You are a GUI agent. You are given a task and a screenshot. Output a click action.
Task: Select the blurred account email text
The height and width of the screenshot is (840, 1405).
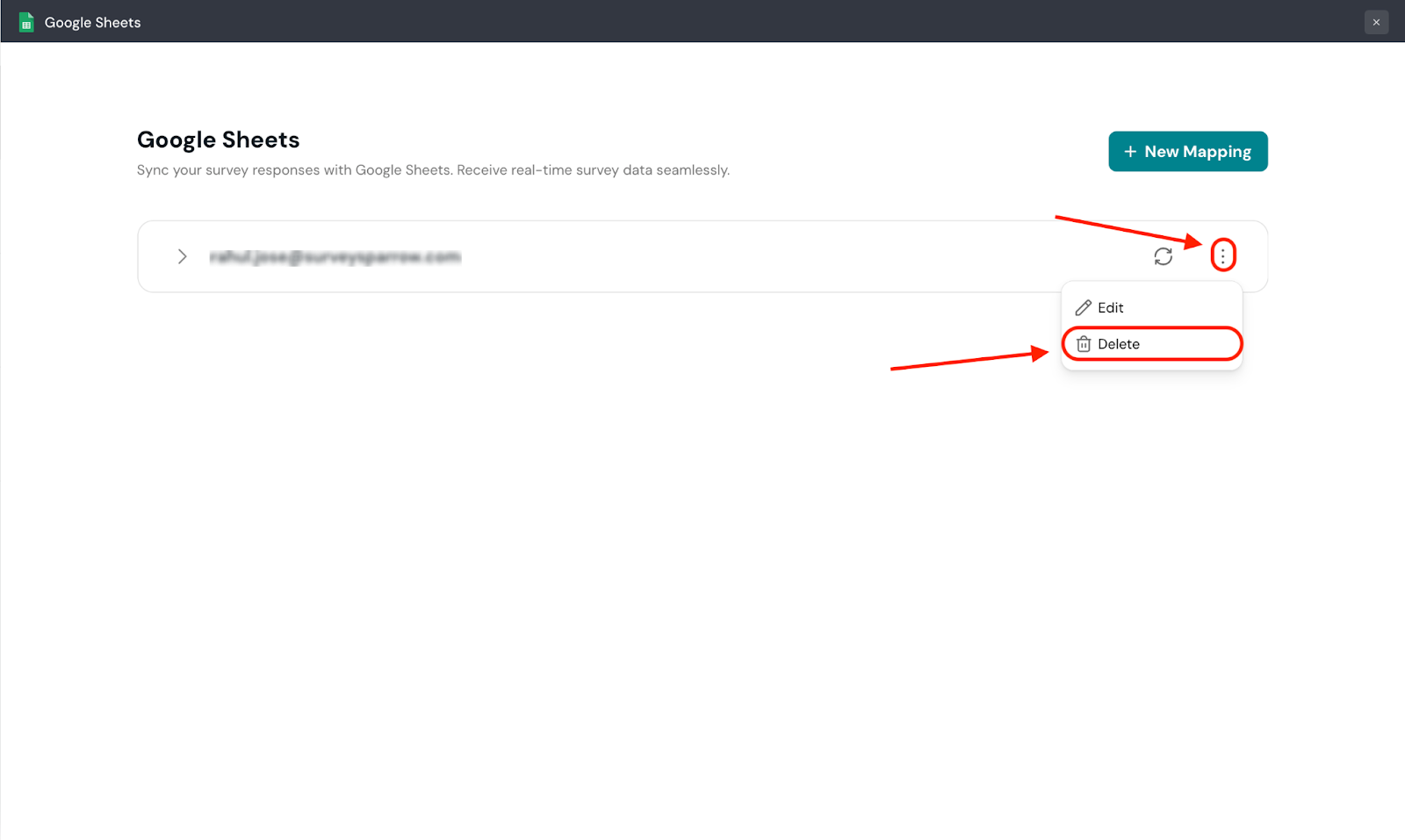point(335,256)
